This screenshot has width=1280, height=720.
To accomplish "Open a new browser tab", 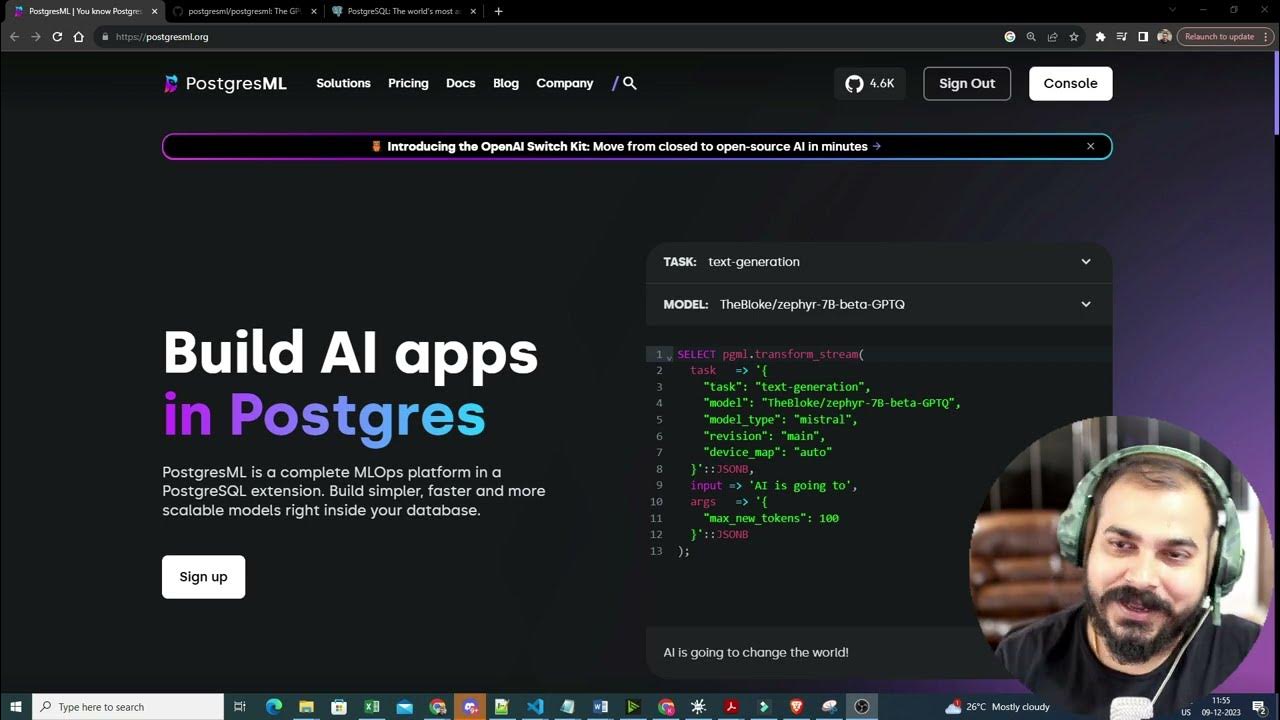I will point(498,11).
